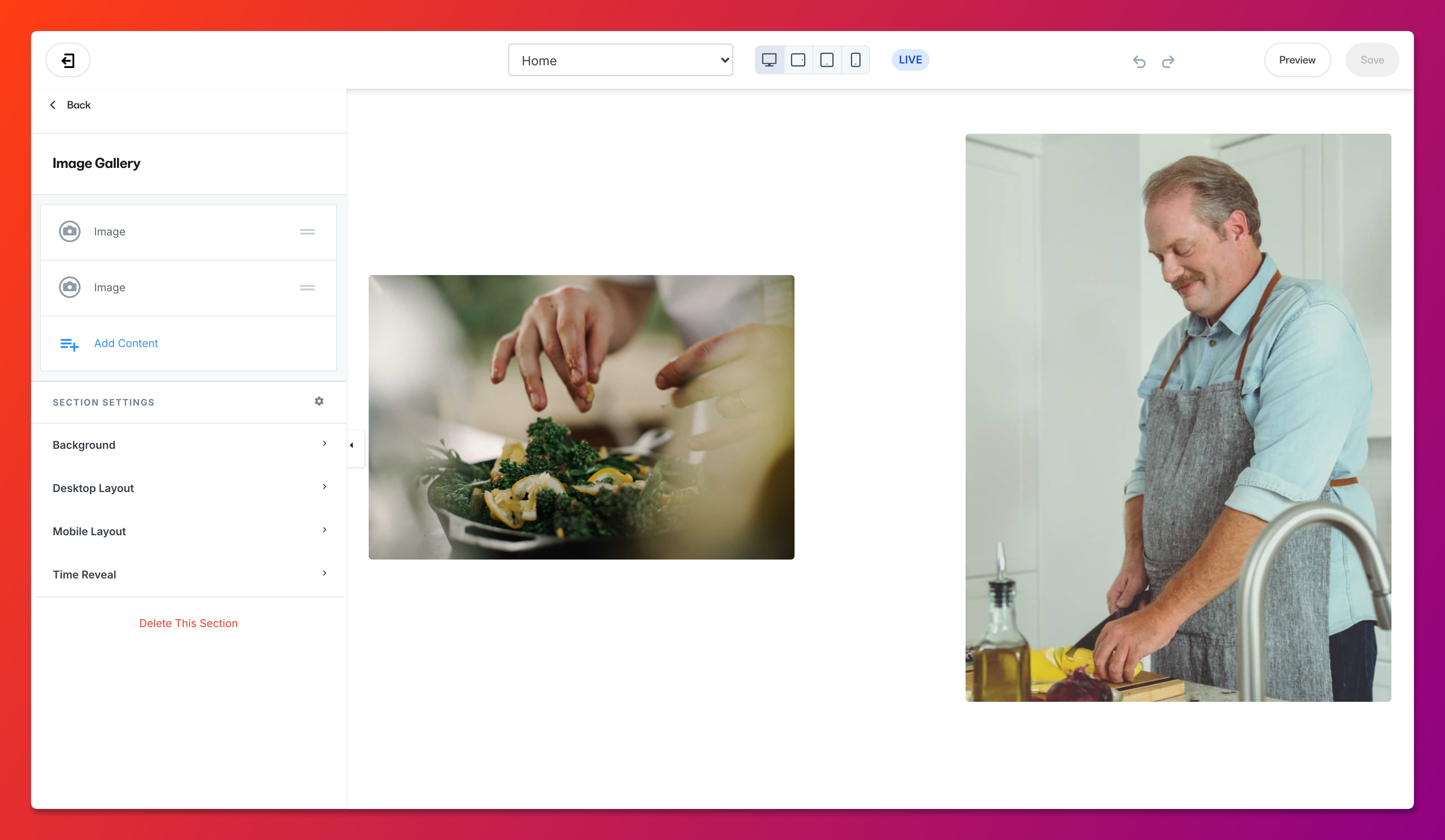This screenshot has width=1445, height=840.
Task: Click the Save button
Action: pyautogui.click(x=1372, y=60)
